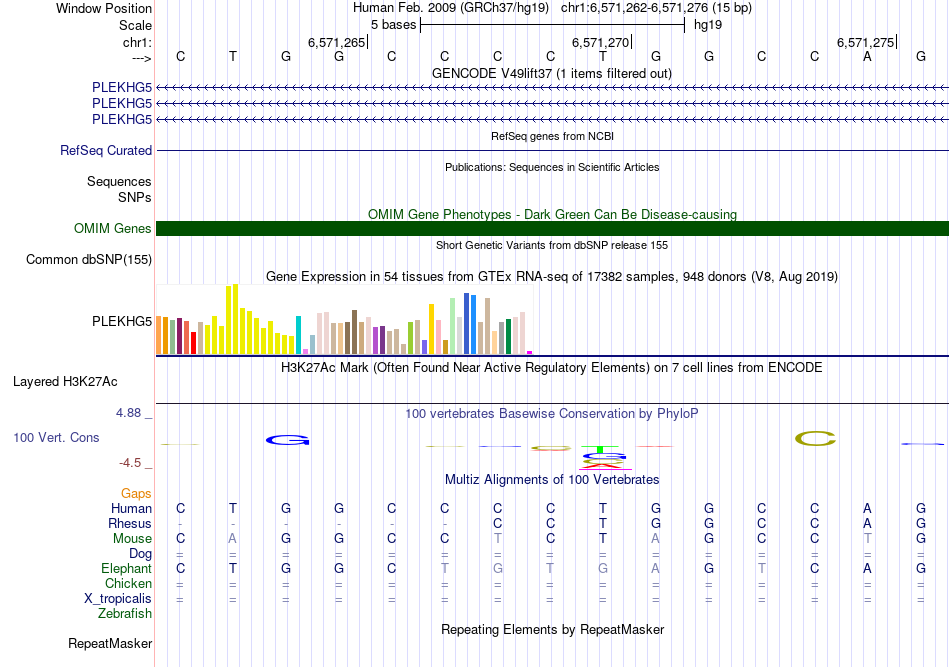The image size is (950, 667).
Task: Click Publications: Sequences in Scientific Articles title
Action: click(x=552, y=167)
